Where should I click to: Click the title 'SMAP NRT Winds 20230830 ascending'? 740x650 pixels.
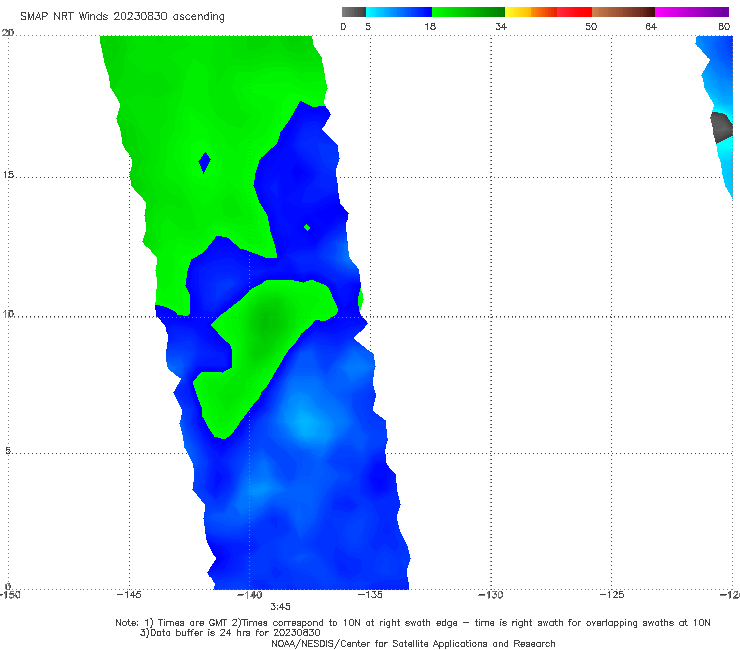[122, 16]
